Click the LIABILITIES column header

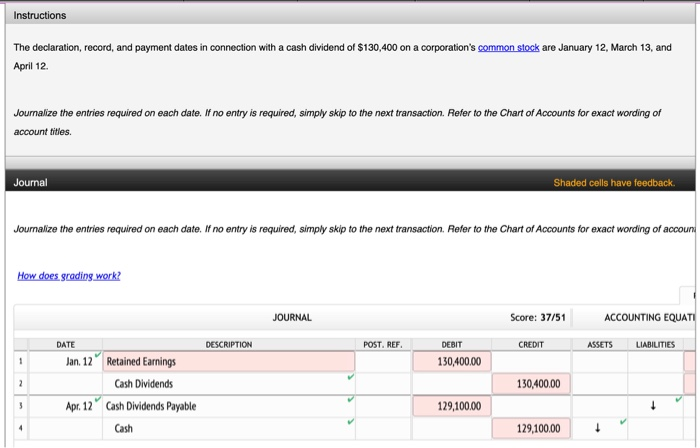pyautogui.click(x=655, y=344)
